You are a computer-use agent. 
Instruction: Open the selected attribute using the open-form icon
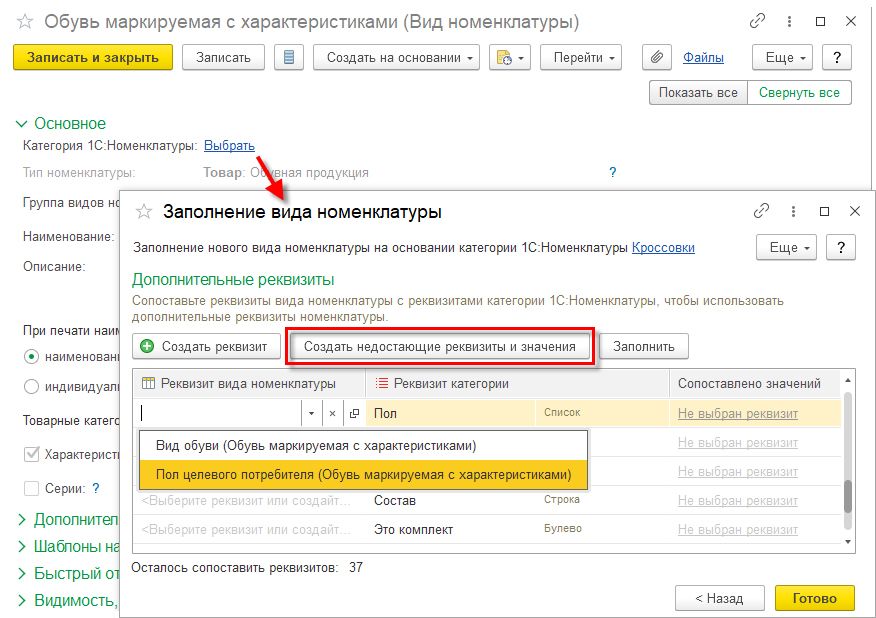pyautogui.click(x=354, y=413)
